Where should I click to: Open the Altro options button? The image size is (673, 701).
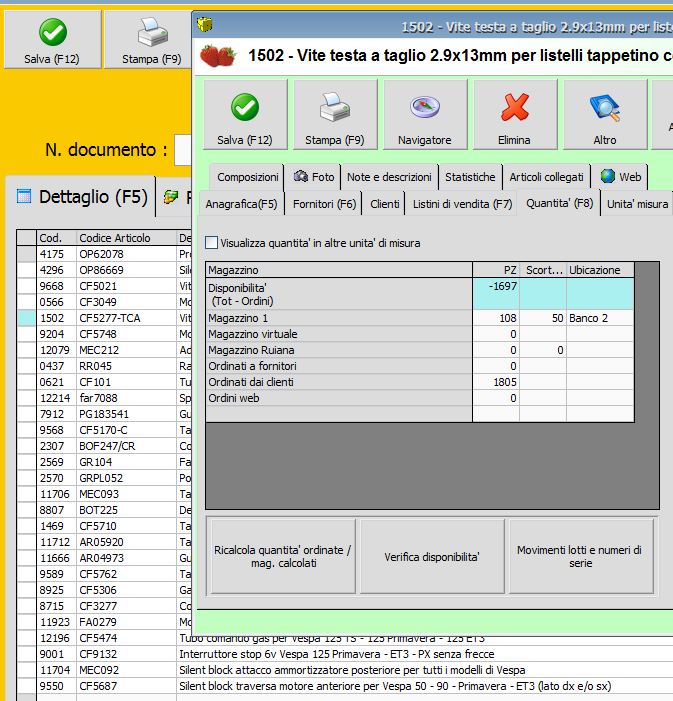click(x=605, y=114)
